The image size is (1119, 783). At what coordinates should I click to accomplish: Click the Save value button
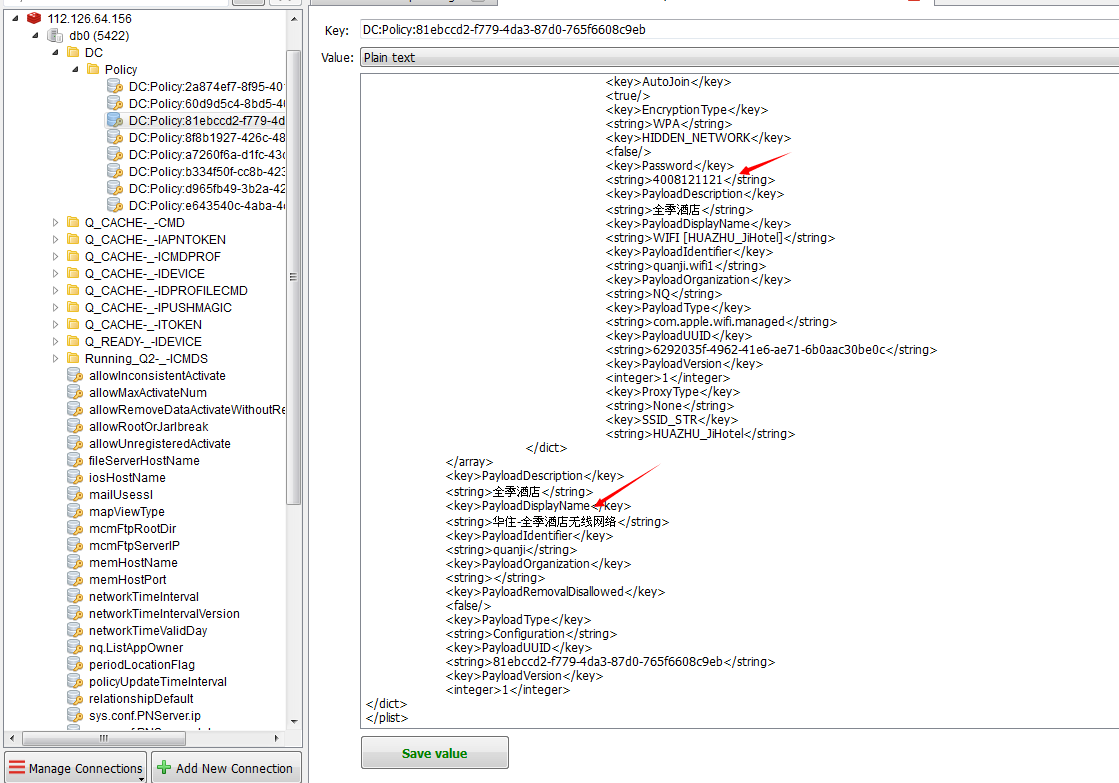click(435, 753)
